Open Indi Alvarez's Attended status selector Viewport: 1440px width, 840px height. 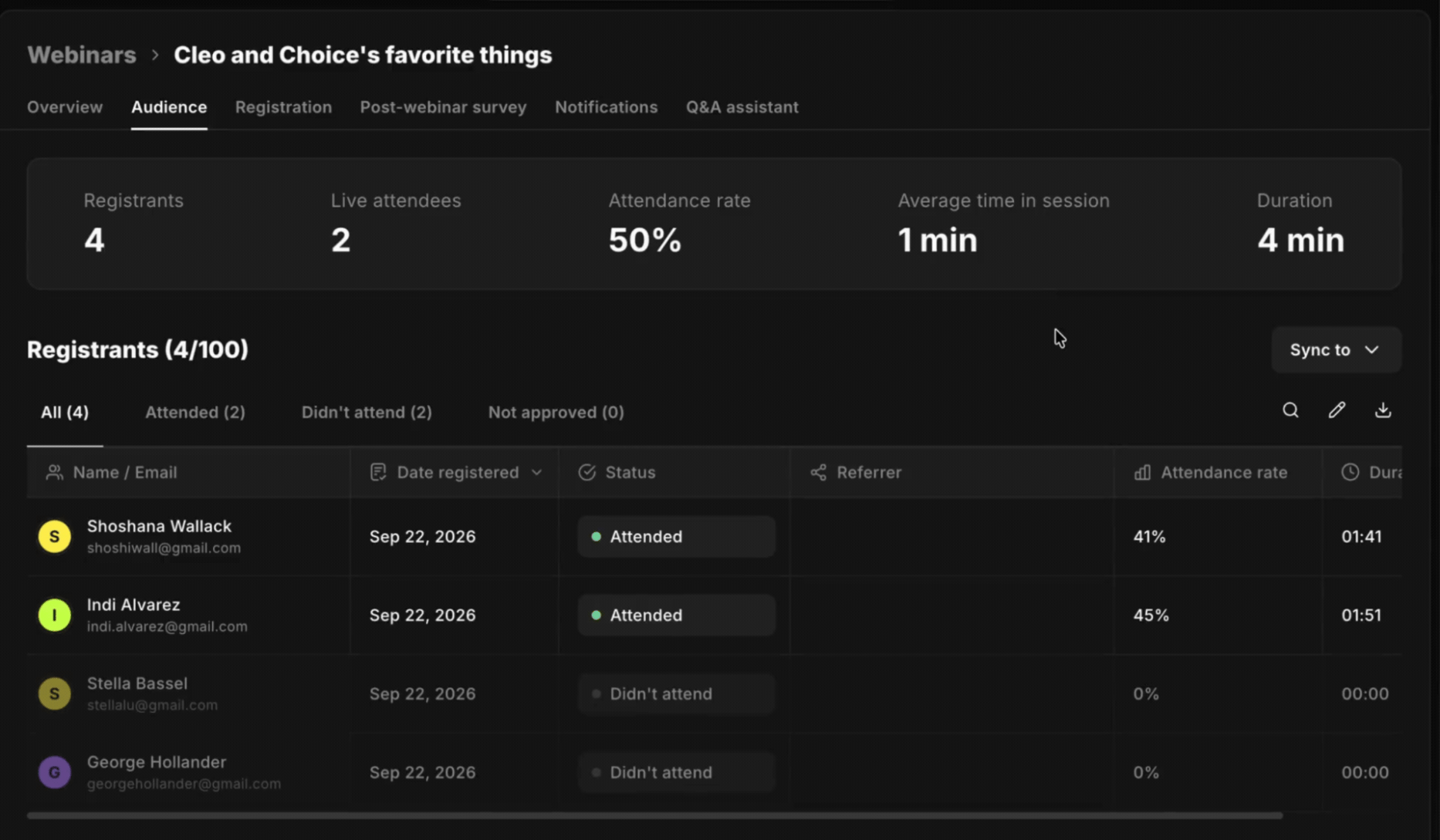[x=676, y=616]
